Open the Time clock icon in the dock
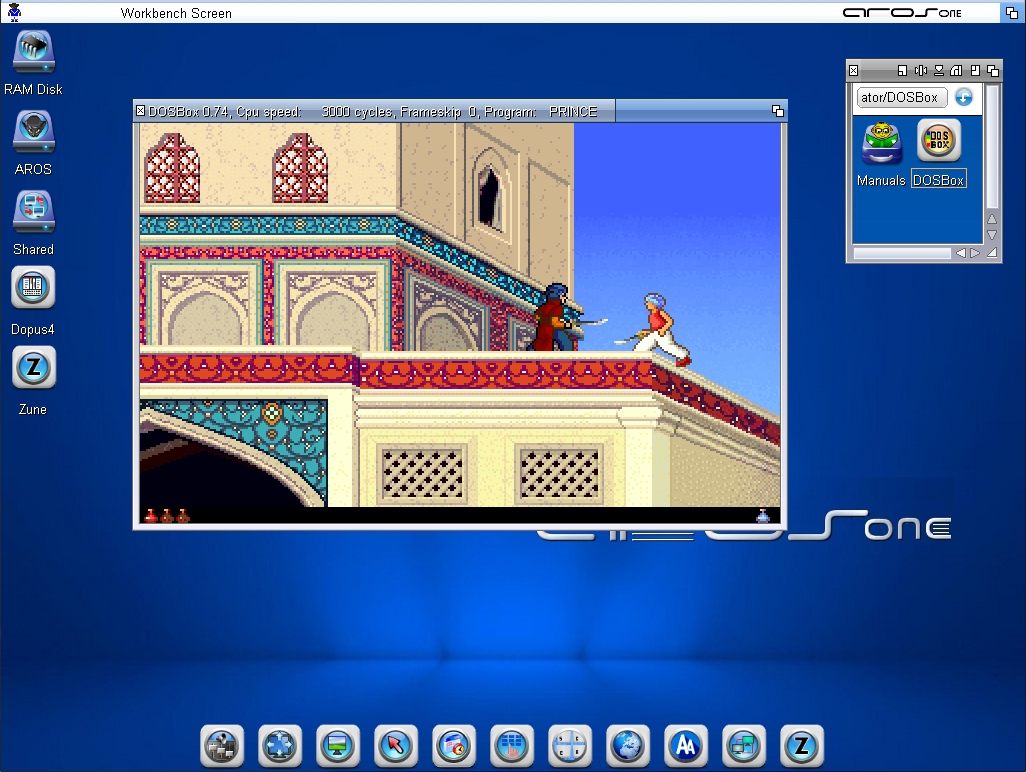Screen dimensions: 1026x772 [454, 746]
